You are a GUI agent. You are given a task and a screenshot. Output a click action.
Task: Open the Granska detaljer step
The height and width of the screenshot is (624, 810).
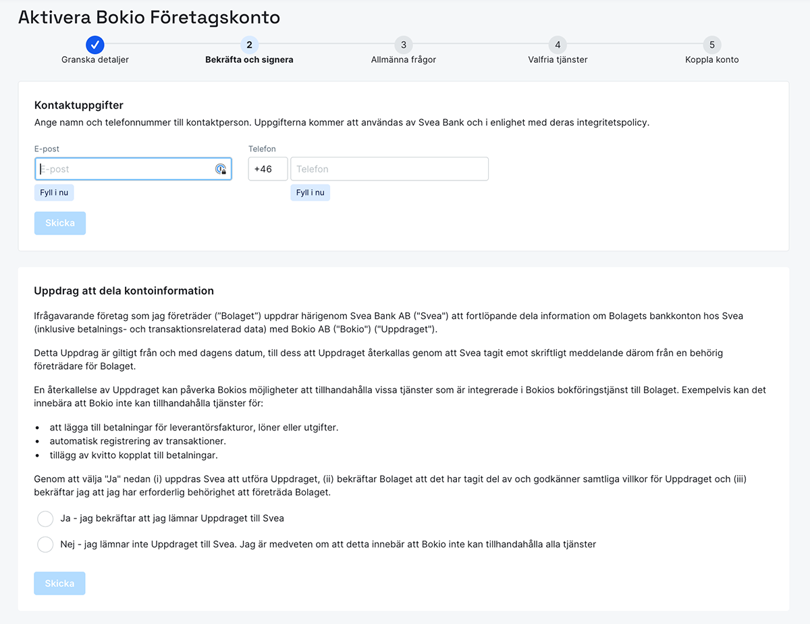coord(95,60)
